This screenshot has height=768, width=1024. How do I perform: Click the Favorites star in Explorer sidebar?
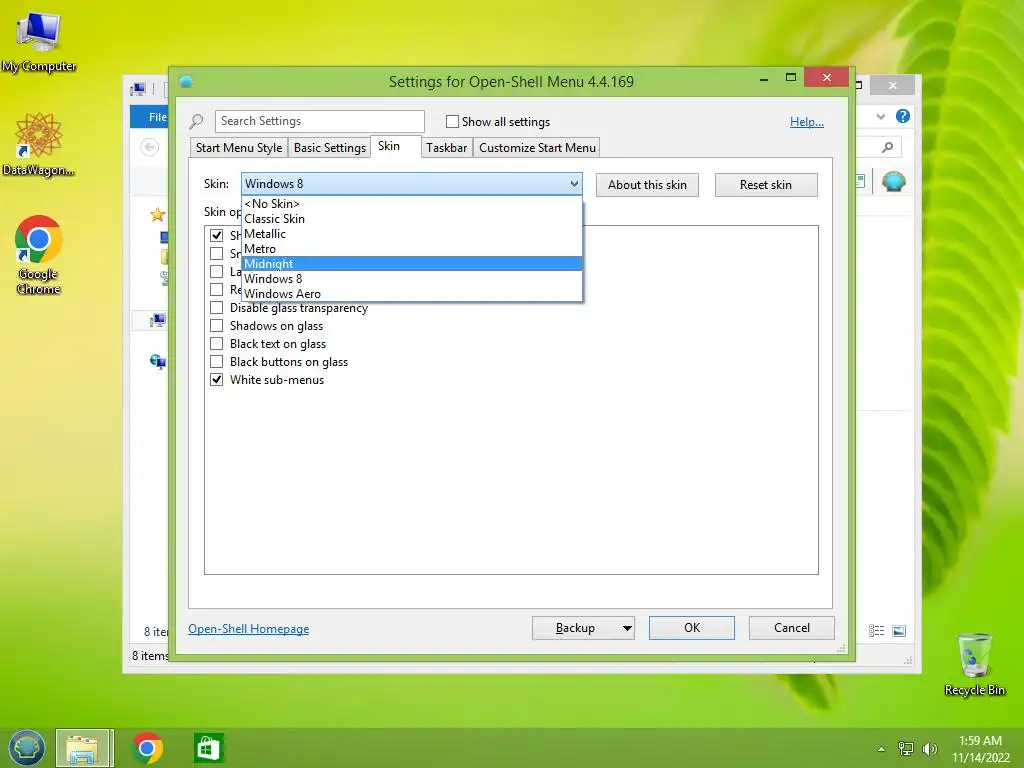[x=157, y=214]
